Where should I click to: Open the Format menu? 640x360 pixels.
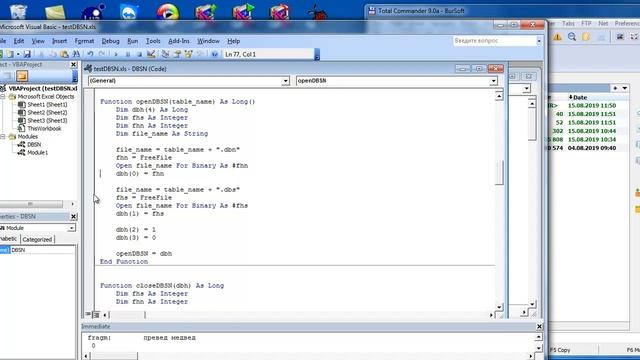click(x=84, y=41)
